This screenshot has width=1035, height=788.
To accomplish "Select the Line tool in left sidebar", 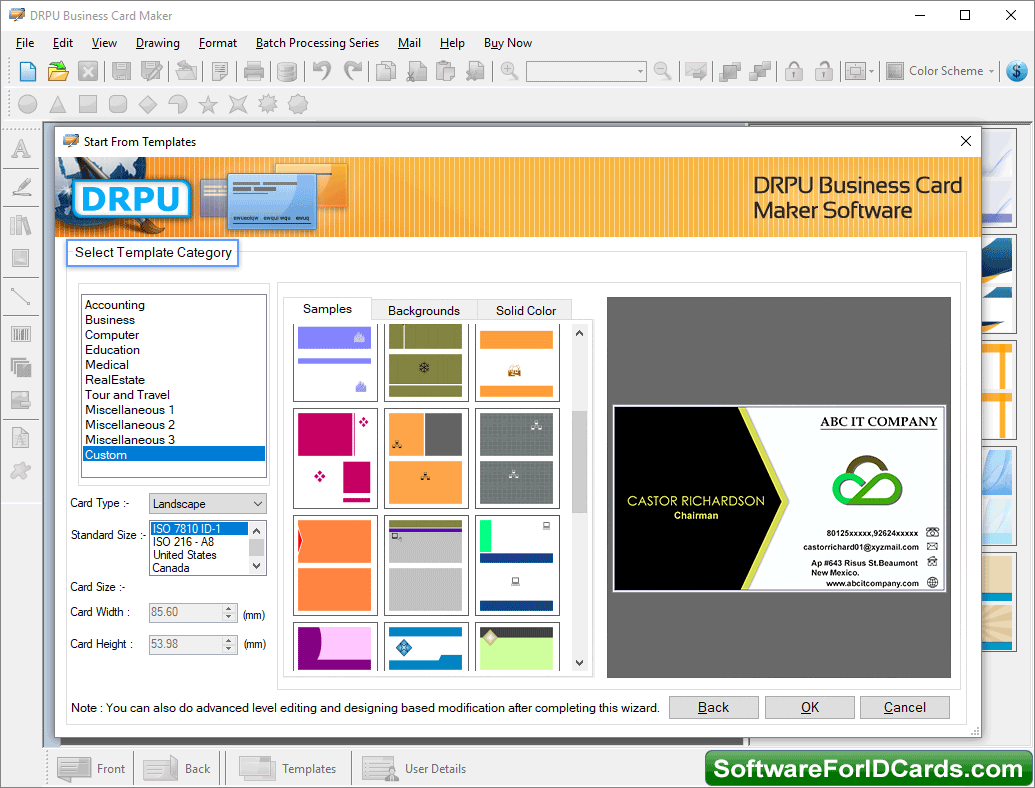I will coord(20,296).
